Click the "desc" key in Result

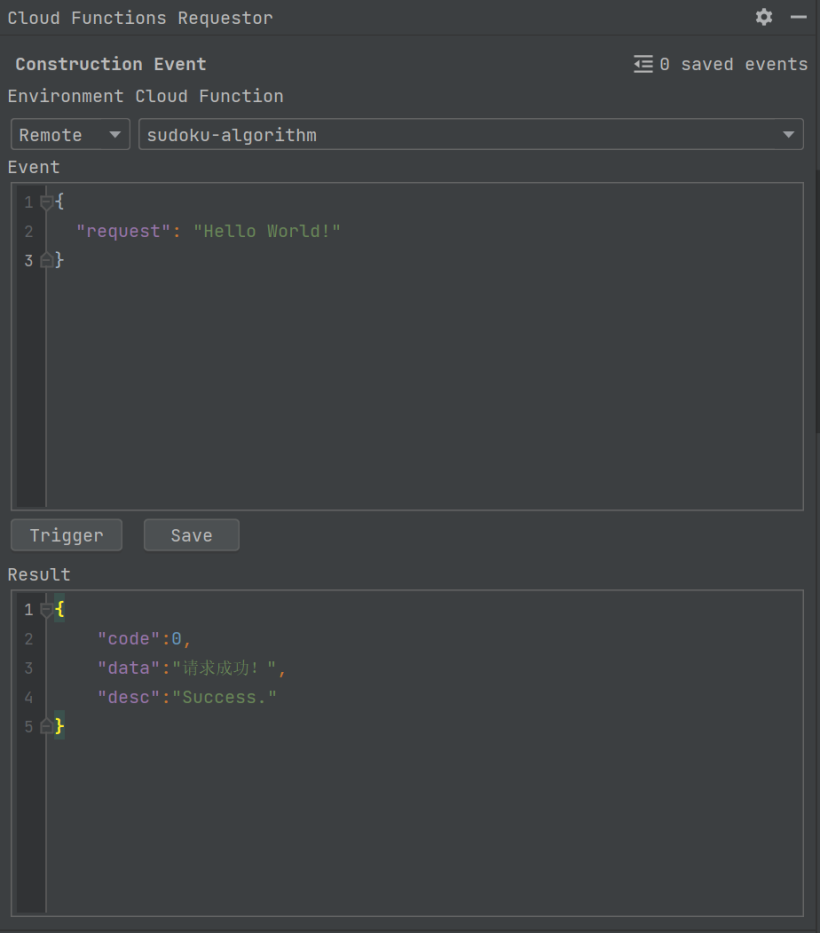[129, 697]
